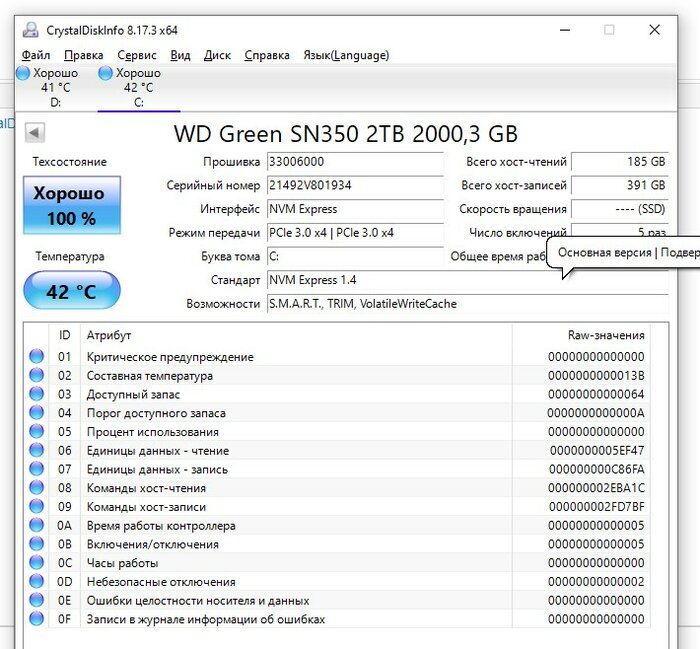Click the WD Green SN350 2TB title
700x649 pixels.
pyautogui.click(x=346, y=133)
